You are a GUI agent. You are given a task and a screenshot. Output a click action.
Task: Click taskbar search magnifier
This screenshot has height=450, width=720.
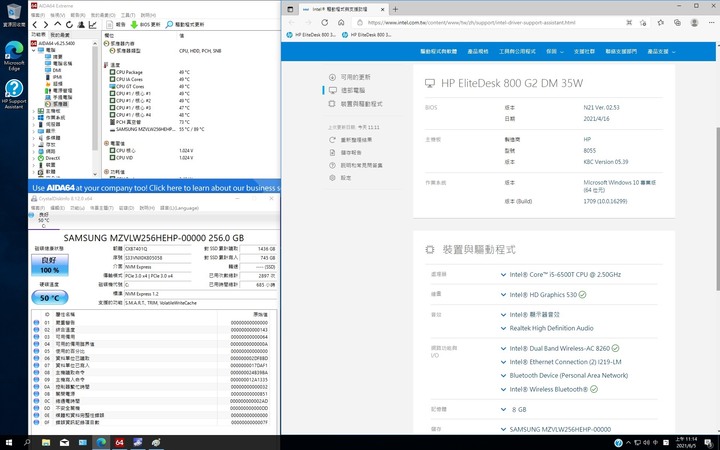(x=27, y=443)
